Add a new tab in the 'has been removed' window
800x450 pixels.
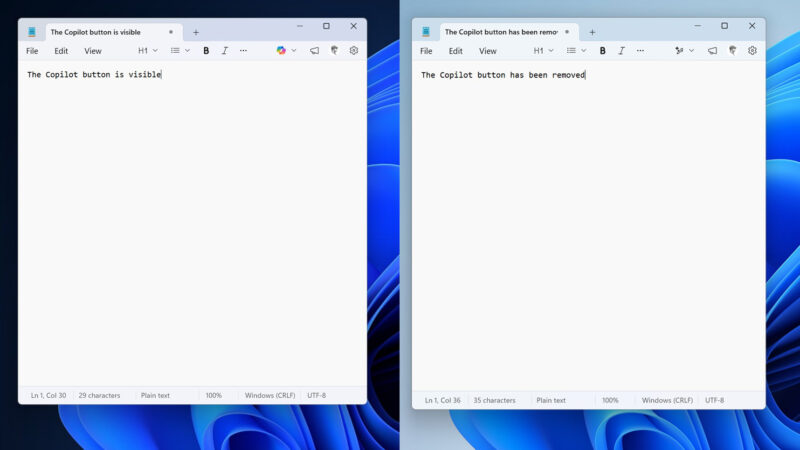pyautogui.click(x=592, y=32)
